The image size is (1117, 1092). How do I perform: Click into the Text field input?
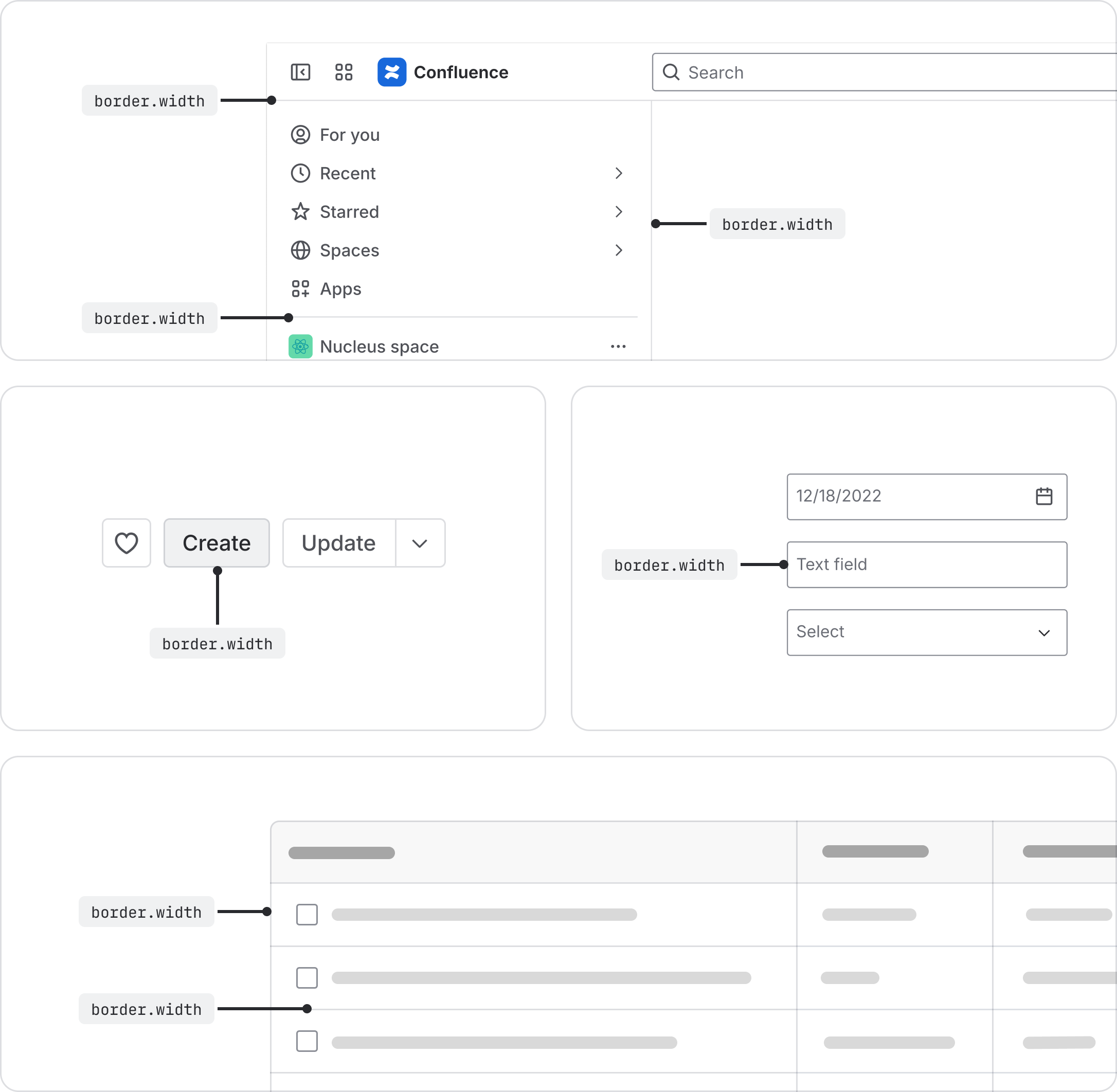pyautogui.click(x=926, y=565)
